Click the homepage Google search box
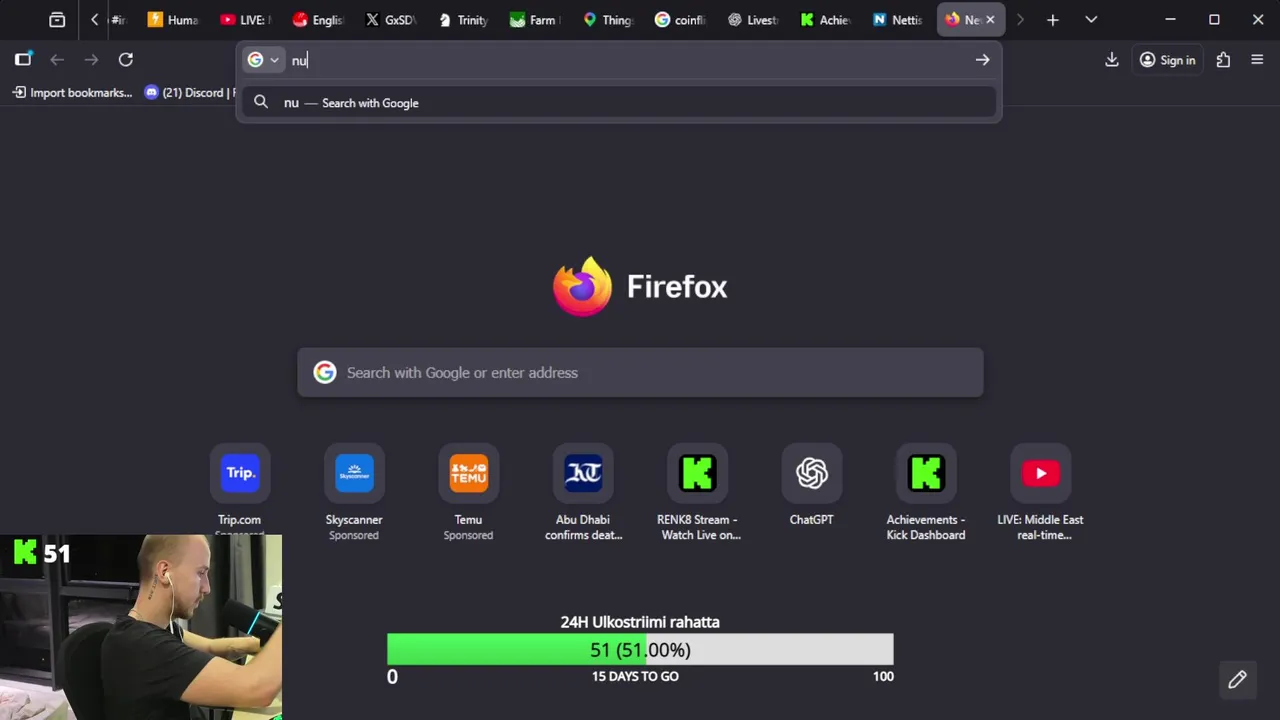 tap(640, 372)
